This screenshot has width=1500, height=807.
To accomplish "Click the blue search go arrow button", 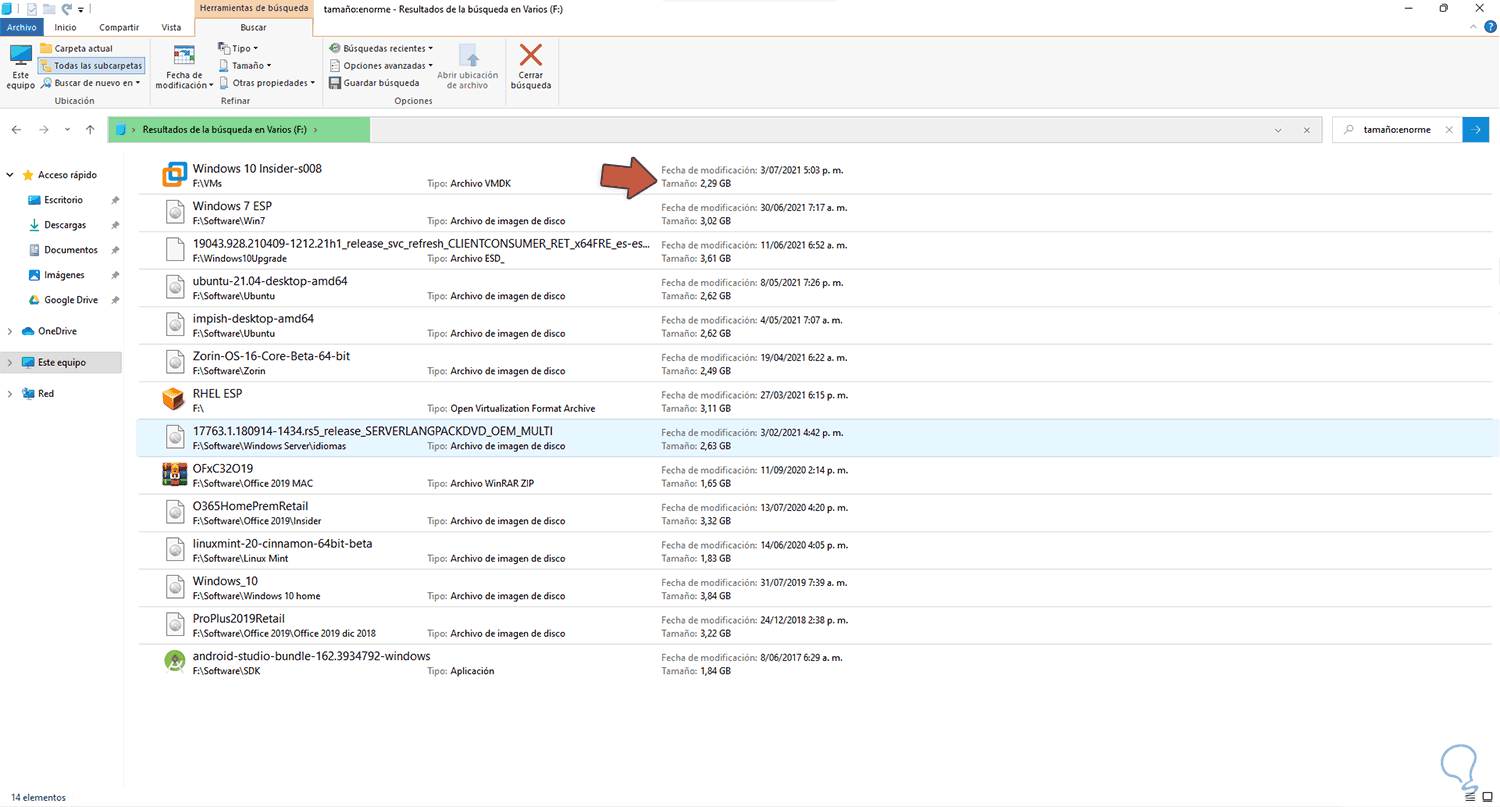I will click(x=1476, y=130).
